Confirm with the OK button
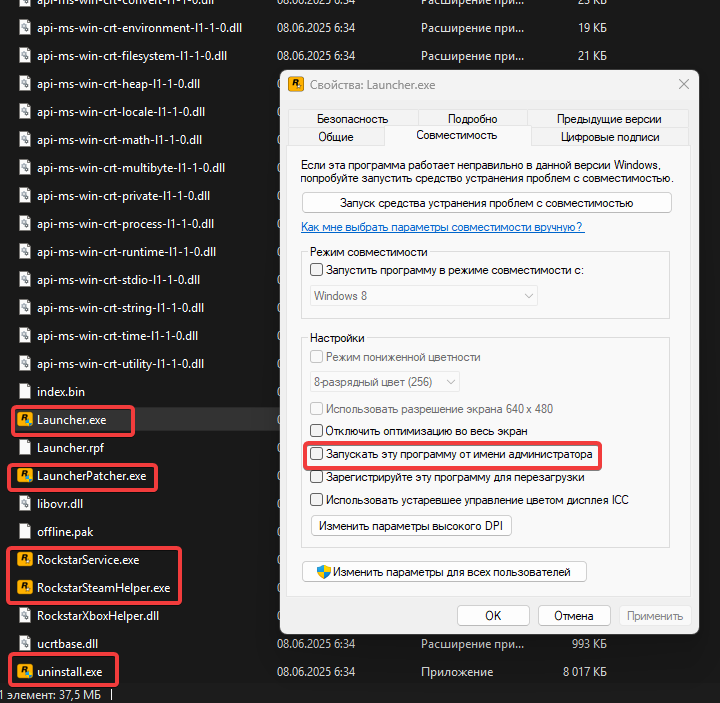 (493, 615)
